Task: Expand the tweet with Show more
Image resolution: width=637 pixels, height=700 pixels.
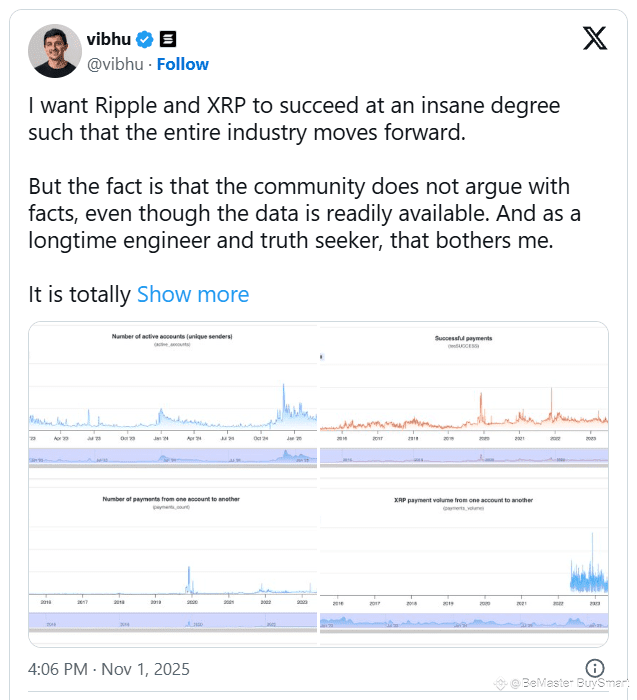Action: (193, 294)
